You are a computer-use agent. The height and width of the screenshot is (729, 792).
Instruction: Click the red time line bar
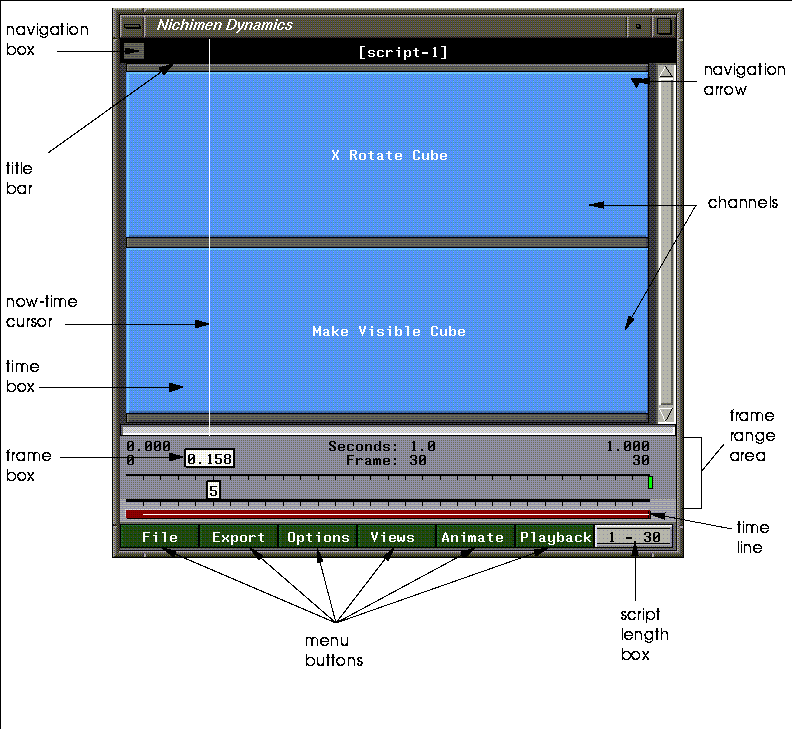388,514
